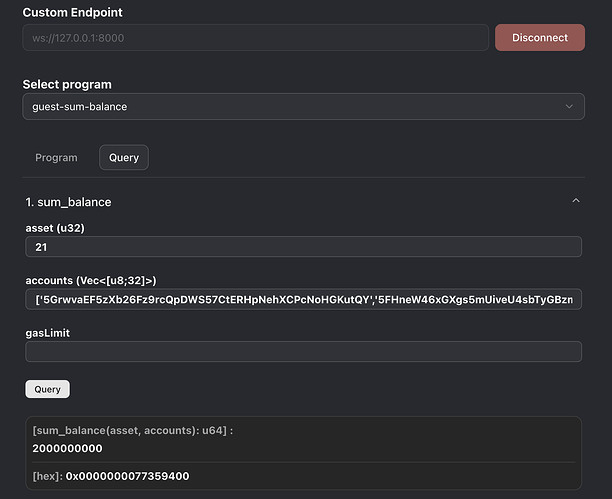
Task: Click the program selector dropdown arrow
Action: tap(570, 106)
